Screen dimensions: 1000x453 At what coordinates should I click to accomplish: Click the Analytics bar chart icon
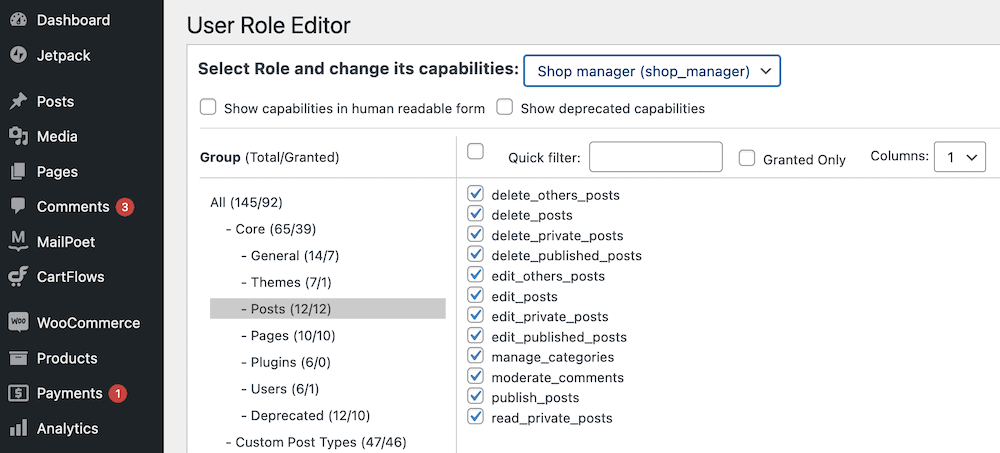point(18,428)
